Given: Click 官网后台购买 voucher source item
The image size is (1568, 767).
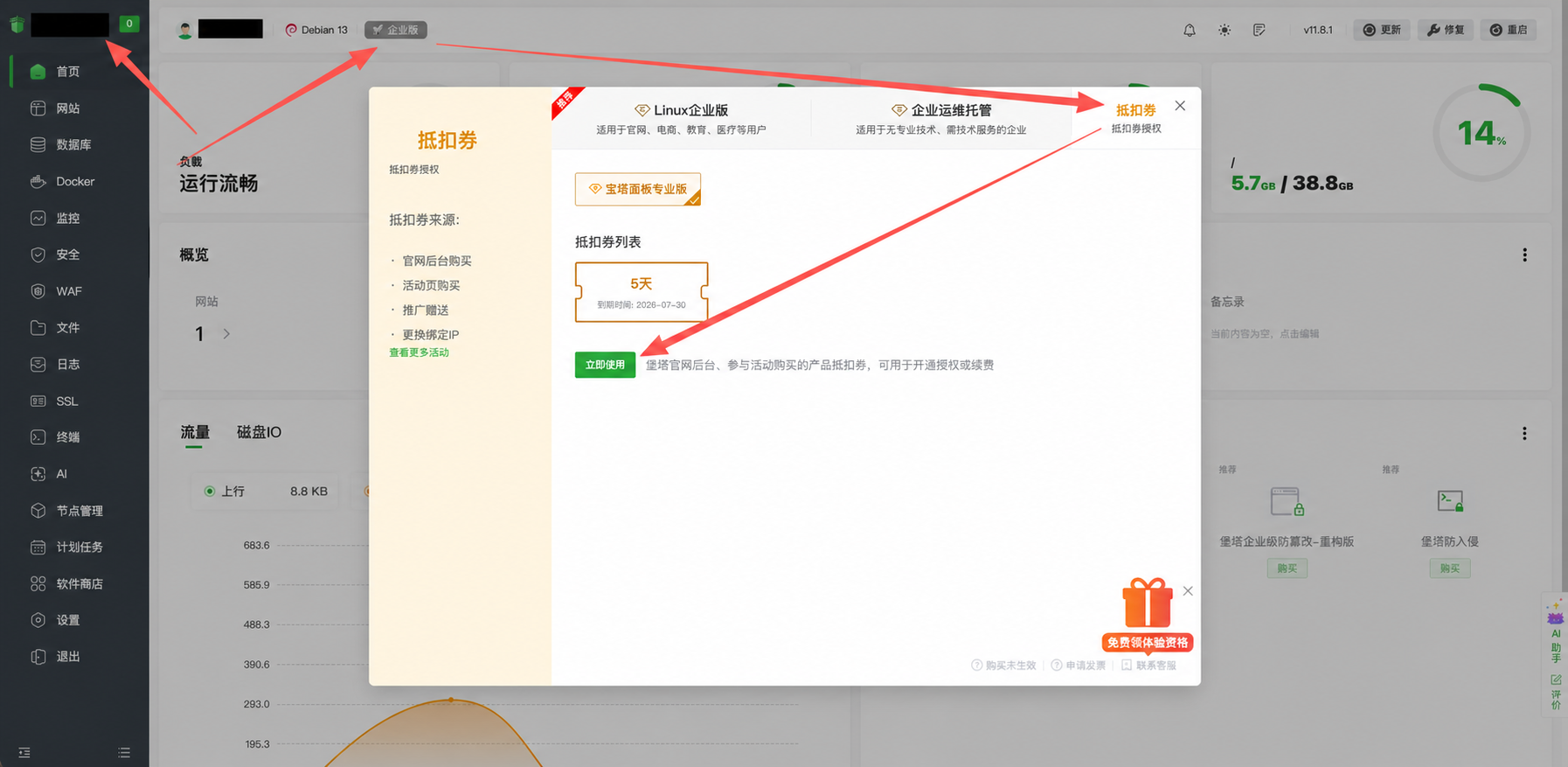Looking at the screenshot, I should (x=437, y=261).
